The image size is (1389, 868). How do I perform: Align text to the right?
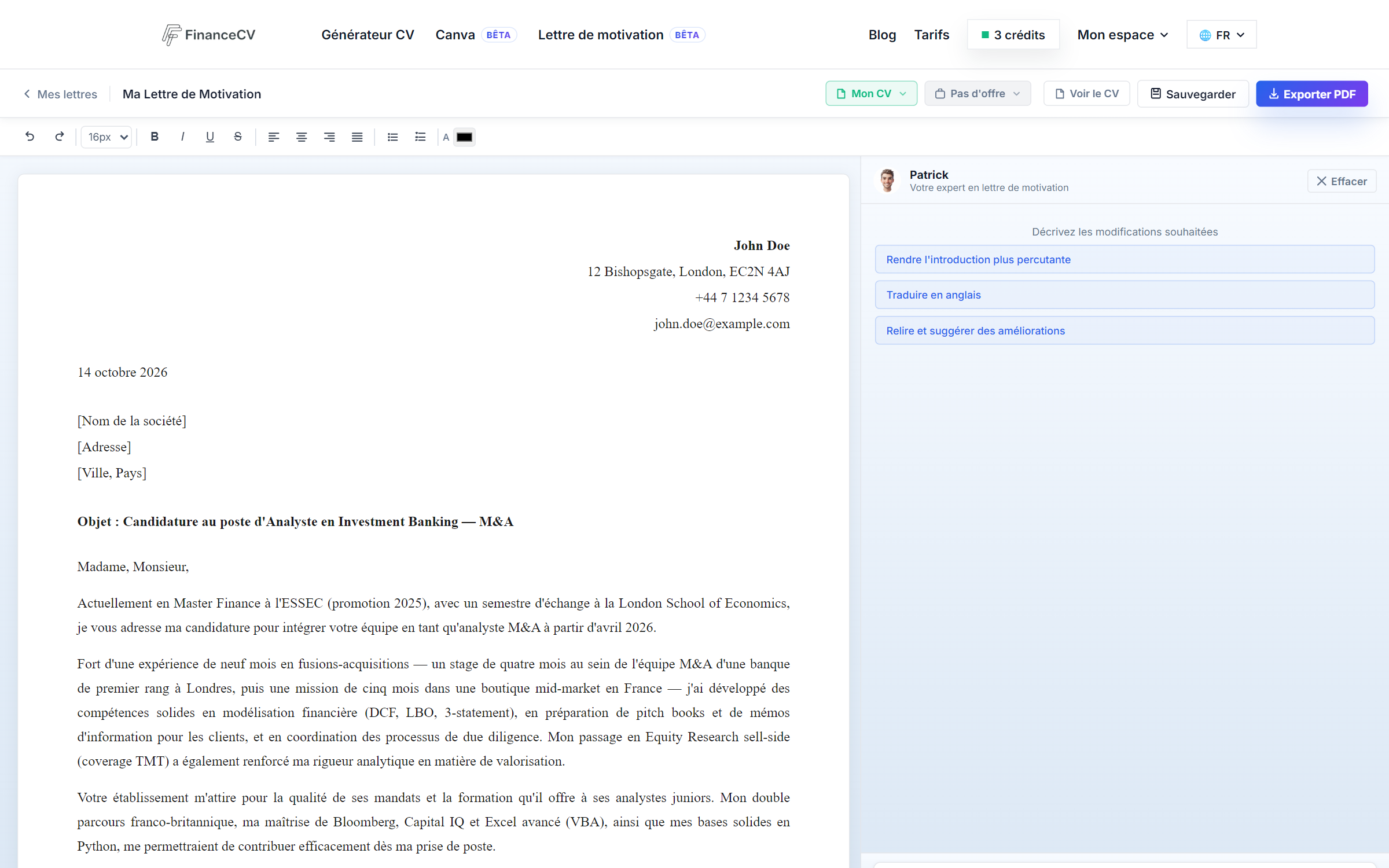(329, 137)
